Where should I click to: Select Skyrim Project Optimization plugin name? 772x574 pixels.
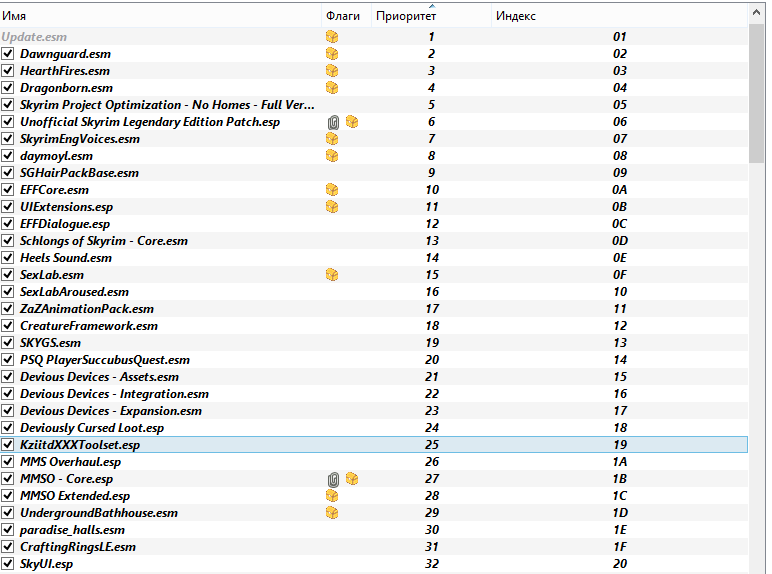167,105
